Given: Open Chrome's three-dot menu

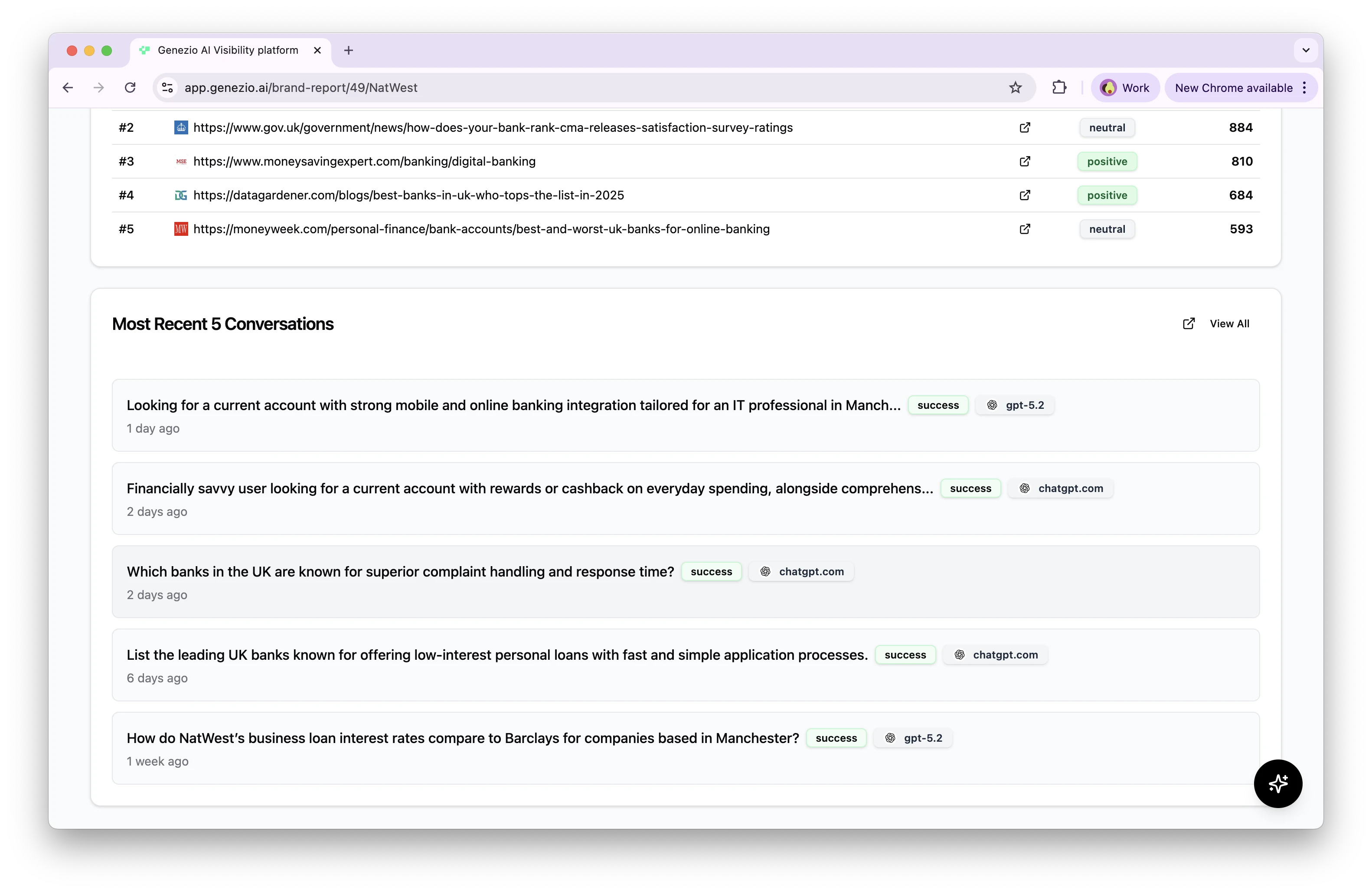Looking at the screenshot, I should [1304, 88].
